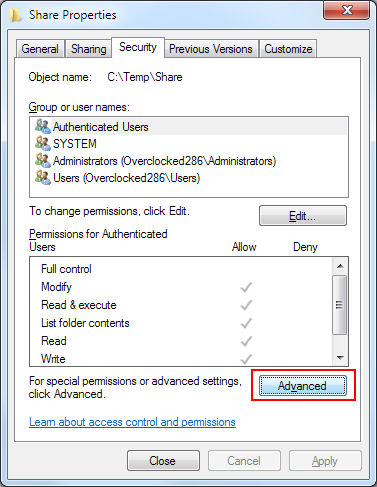
Task: Click the Deny column header
Action: click(305, 247)
